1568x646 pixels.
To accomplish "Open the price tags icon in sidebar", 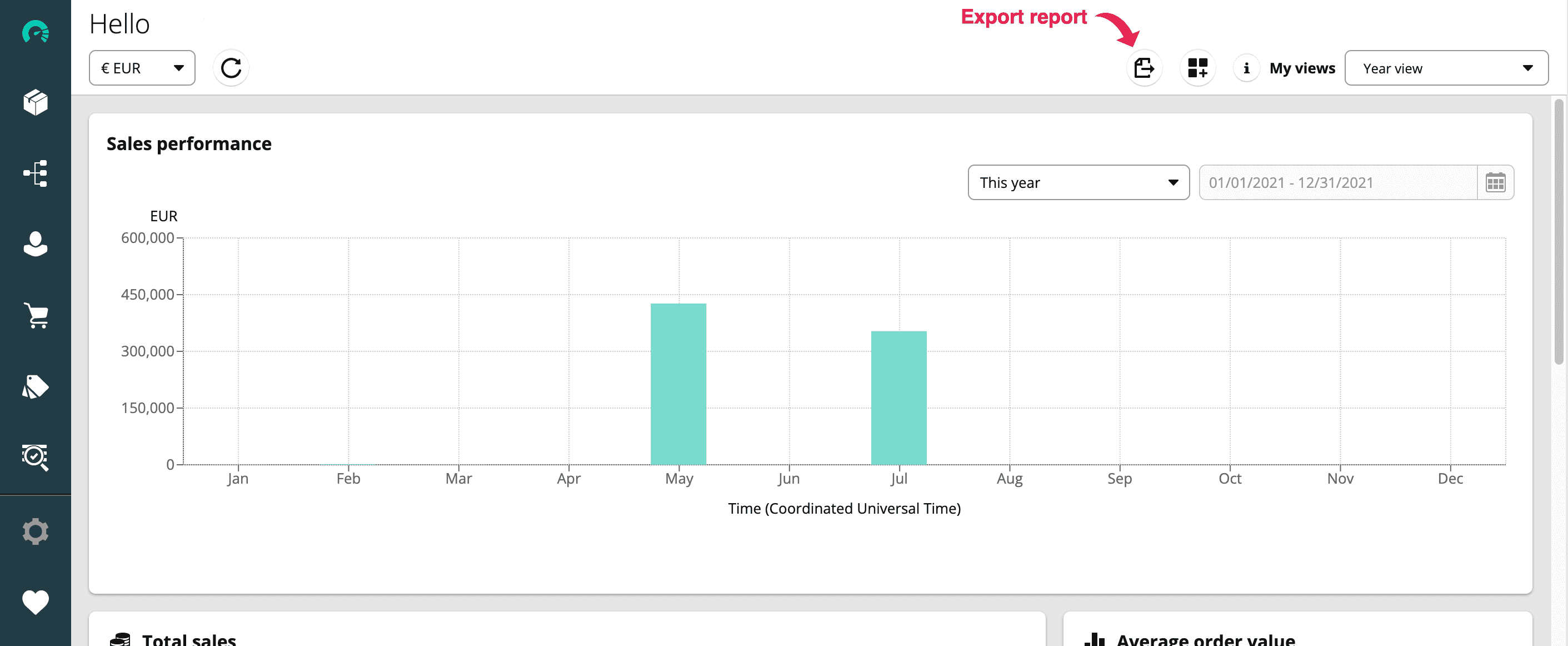I will pos(36,386).
